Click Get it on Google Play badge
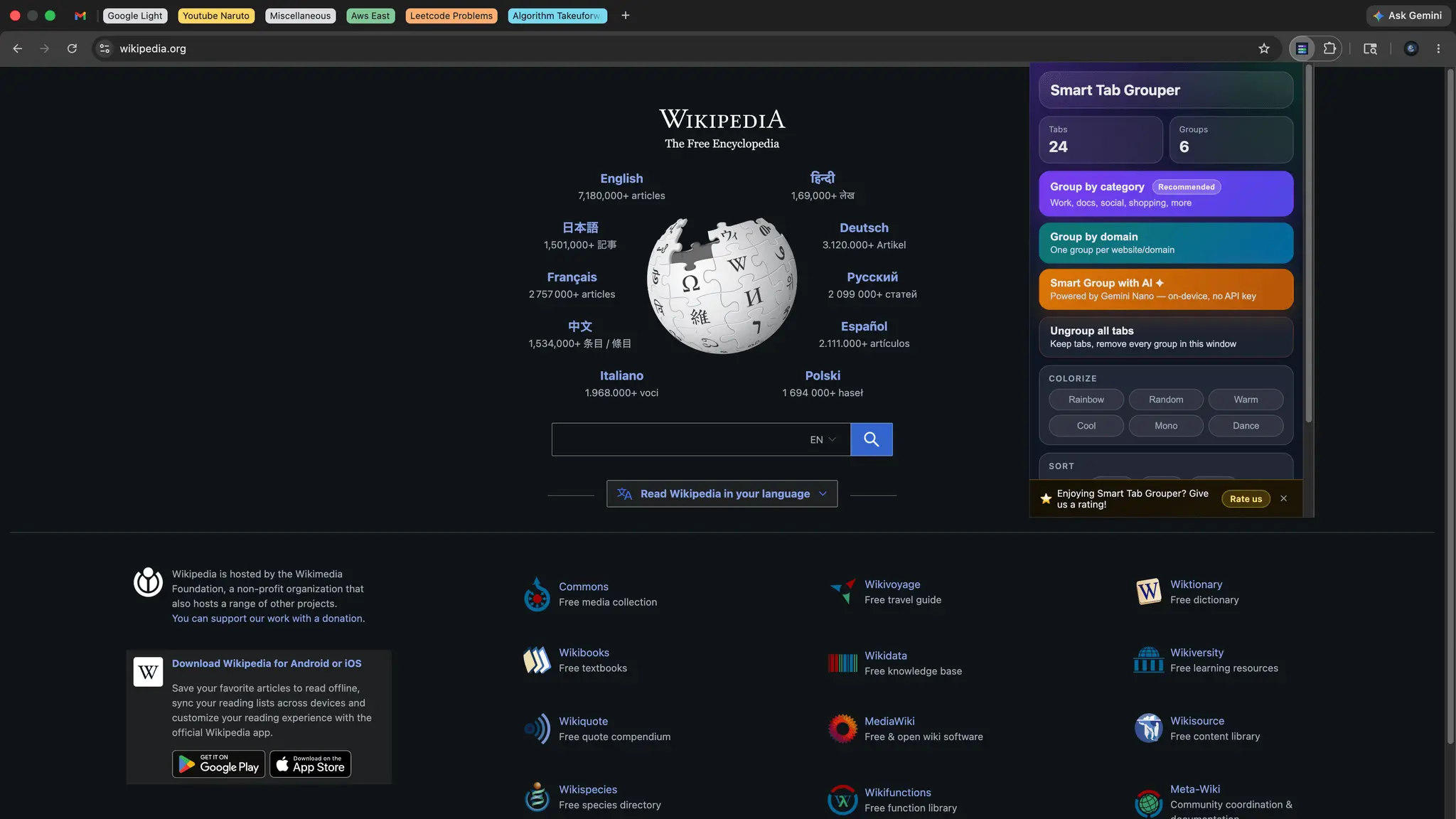This screenshot has width=1456, height=819. coord(218,764)
